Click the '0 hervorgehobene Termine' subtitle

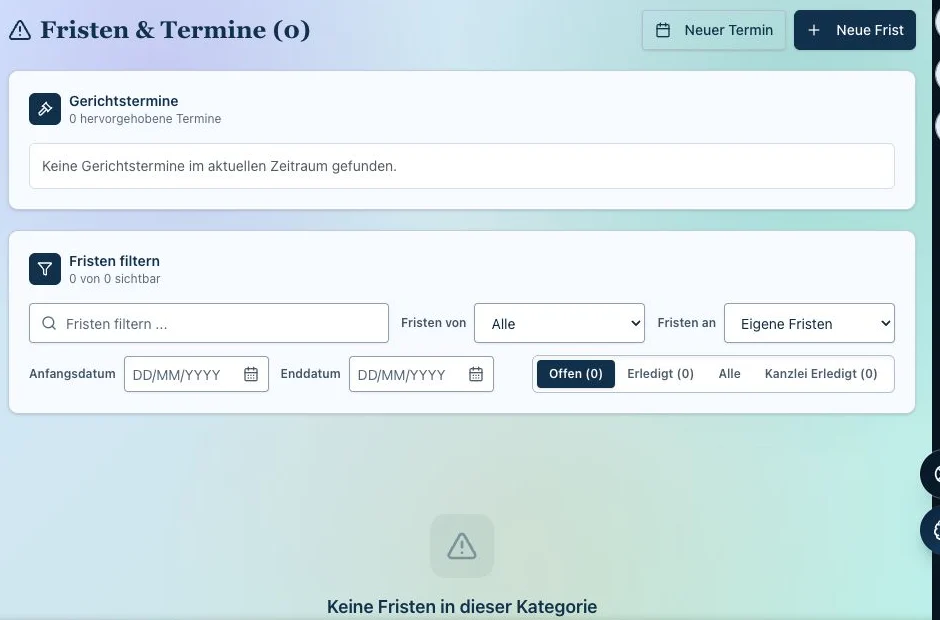[145, 119]
